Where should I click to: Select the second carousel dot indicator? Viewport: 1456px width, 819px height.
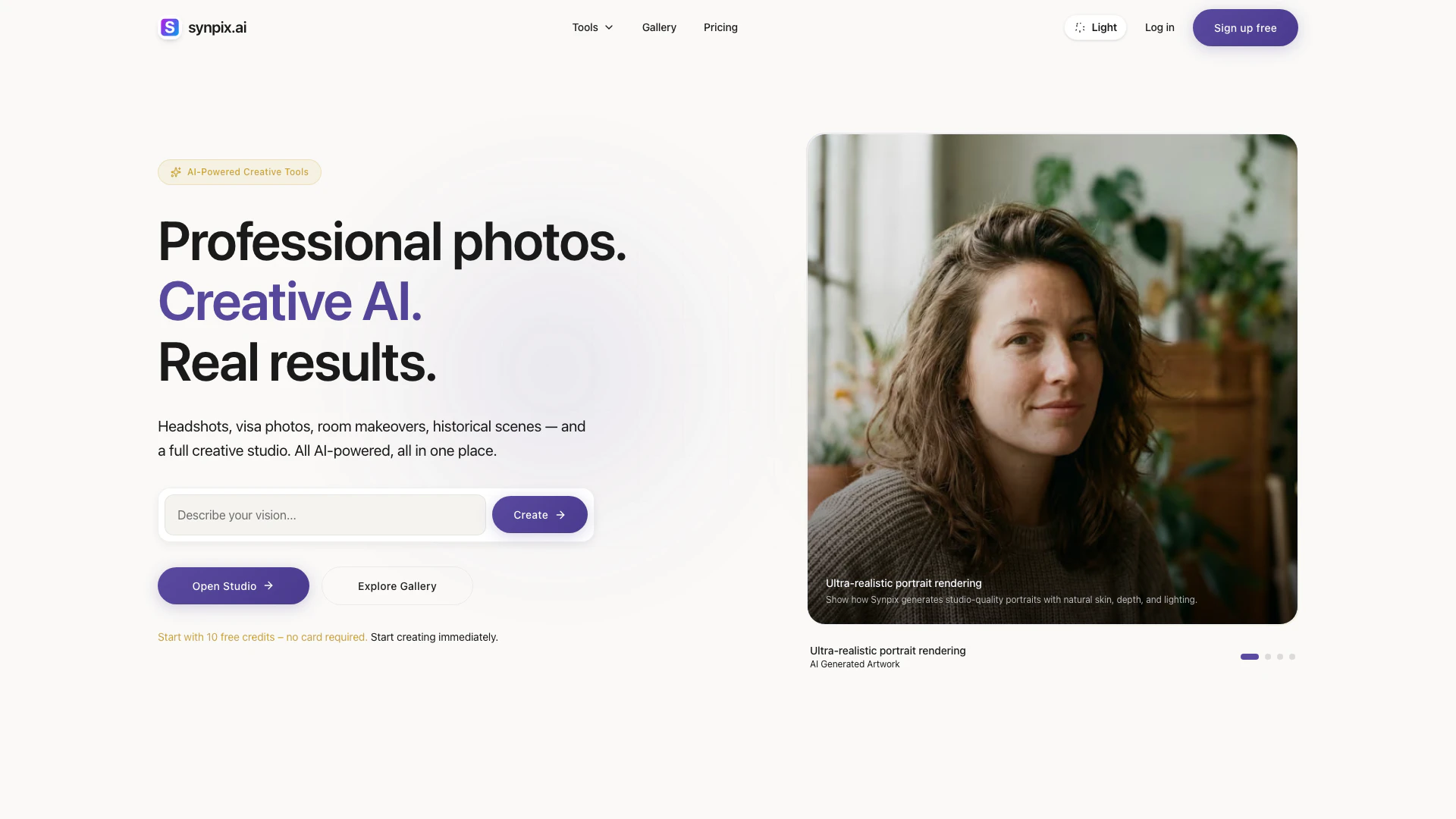pyautogui.click(x=1268, y=657)
